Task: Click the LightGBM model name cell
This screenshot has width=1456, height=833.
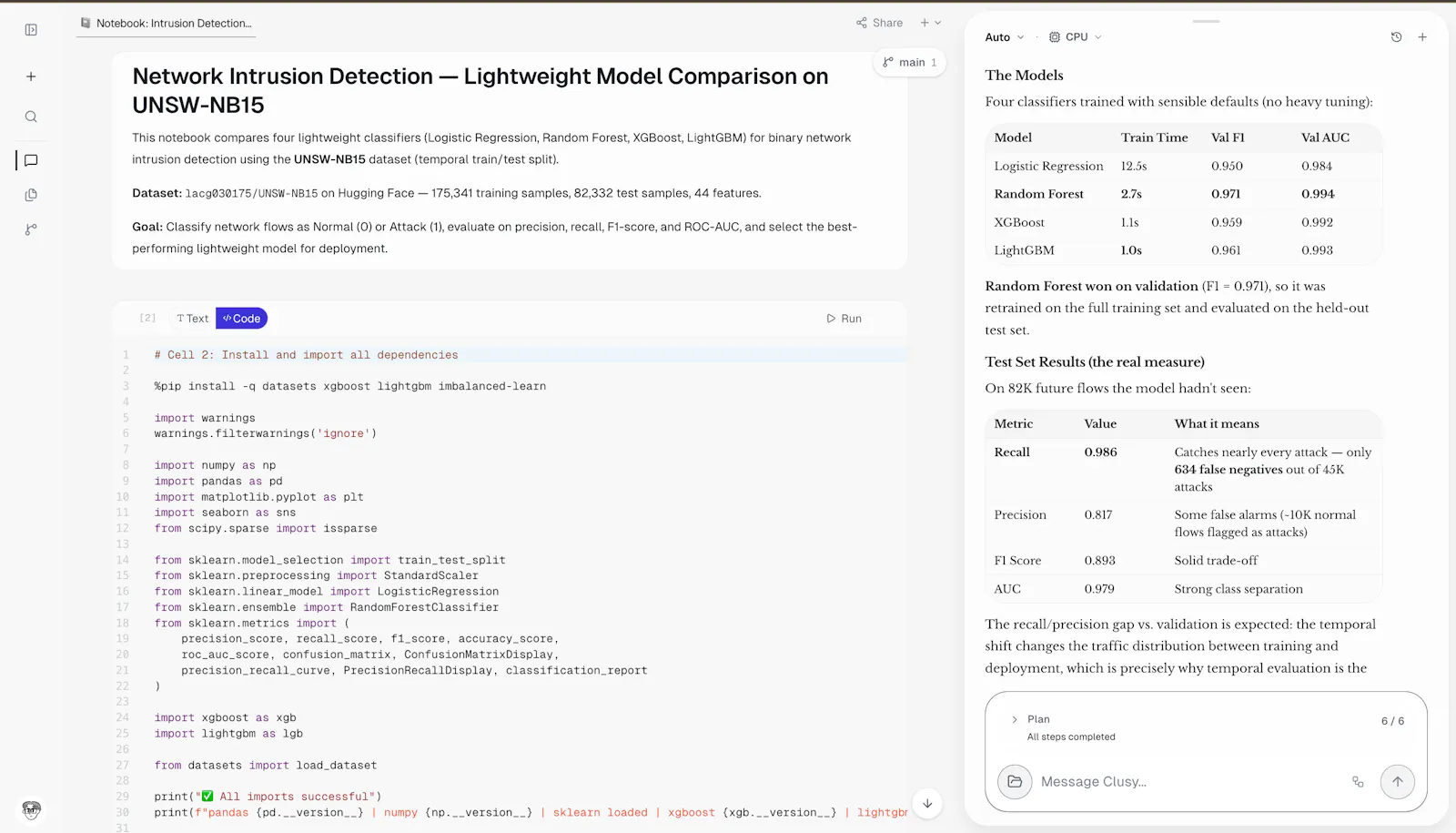Action: 1024,250
